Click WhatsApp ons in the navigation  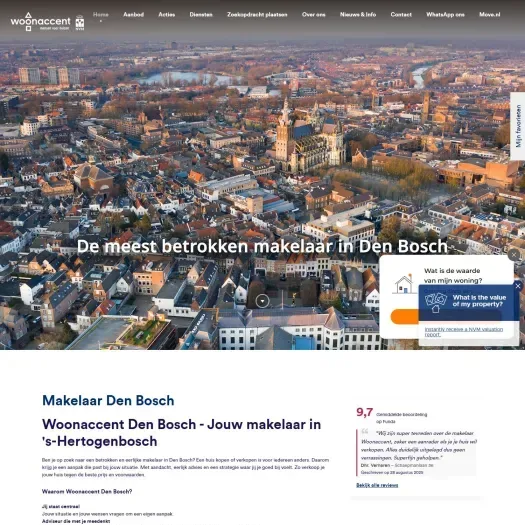[x=445, y=14]
